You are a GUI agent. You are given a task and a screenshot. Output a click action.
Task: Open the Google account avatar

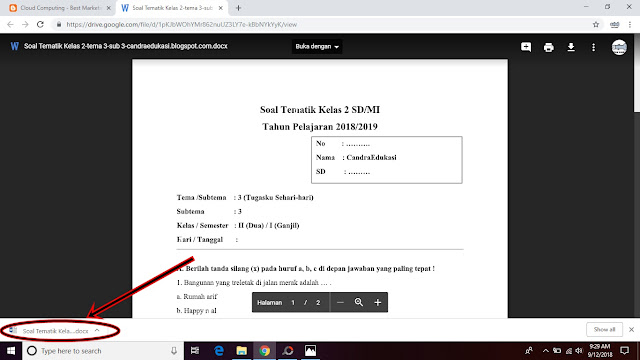coord(619,47)
